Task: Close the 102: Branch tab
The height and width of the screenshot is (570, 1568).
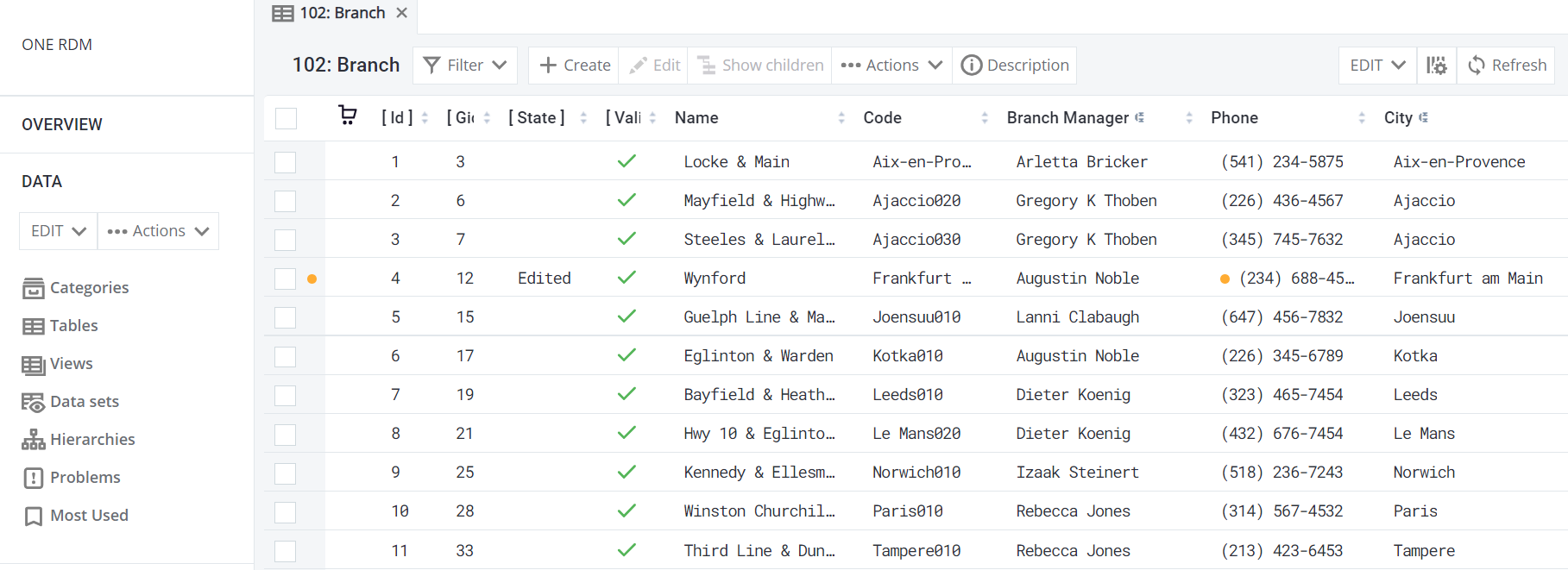Action: (401, 13)
